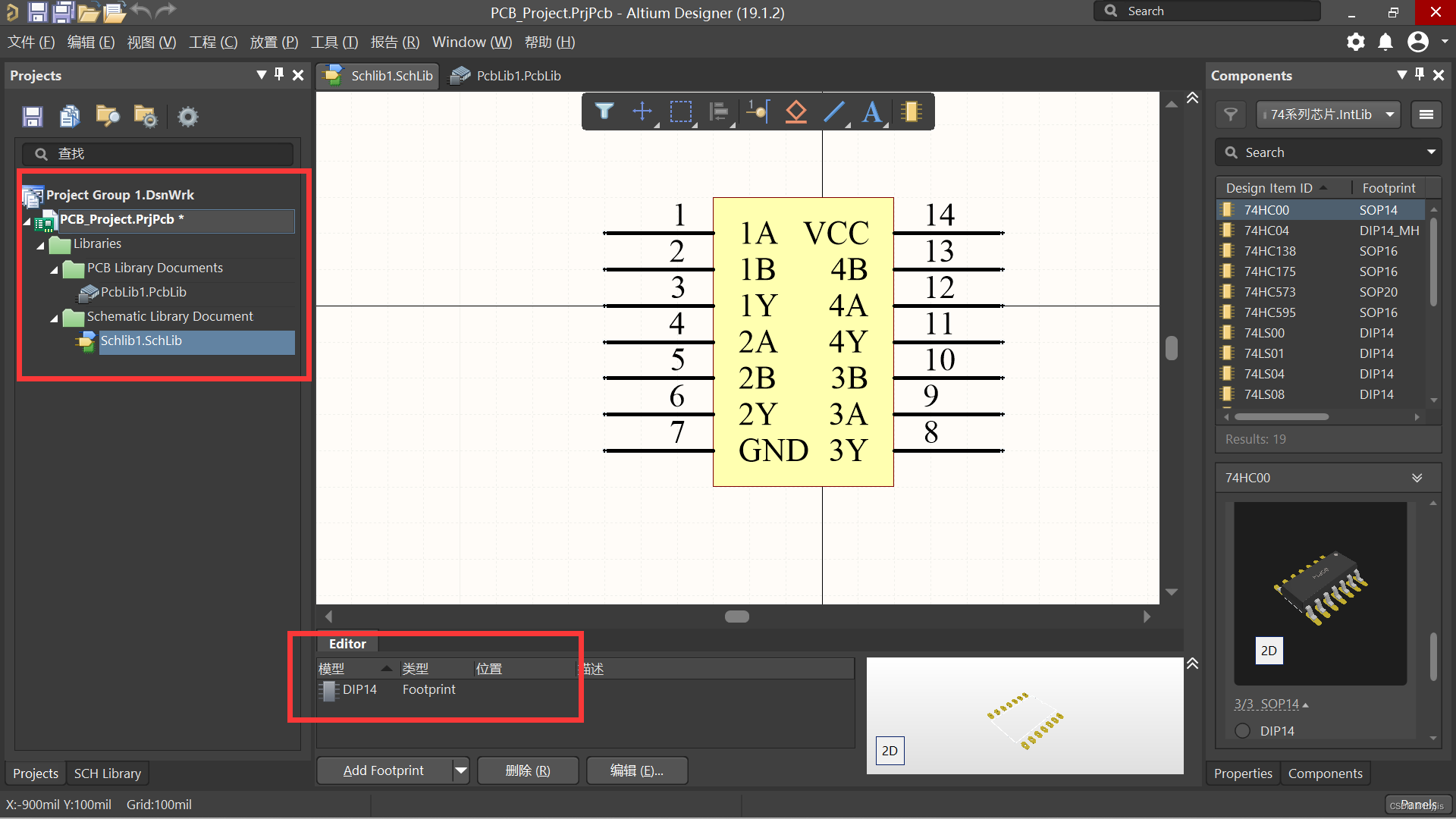Pin the Projects panel
Viewport: 1456px width, 819px height.
pos(279,74)
